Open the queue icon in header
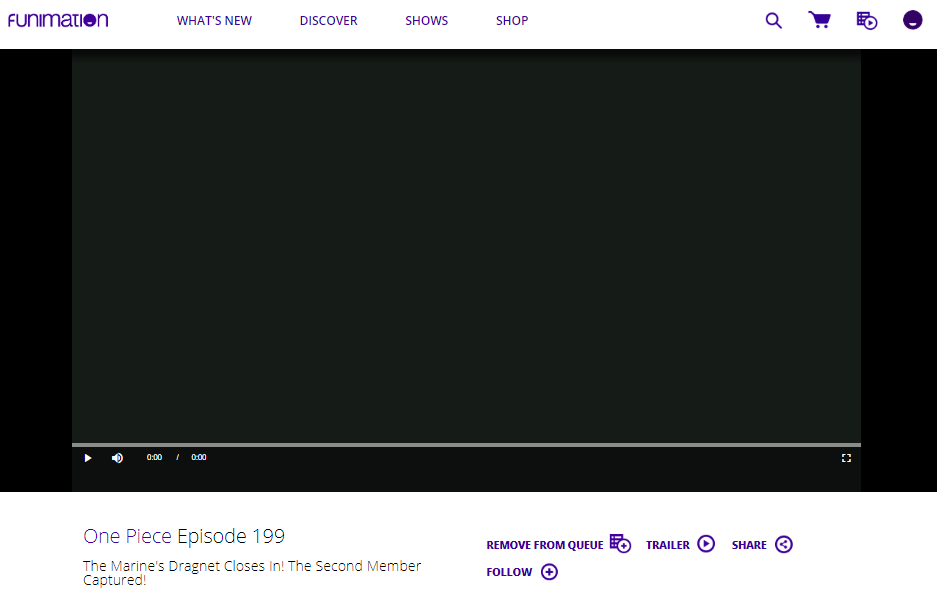 pyautogui.click(x=866, y=20)
